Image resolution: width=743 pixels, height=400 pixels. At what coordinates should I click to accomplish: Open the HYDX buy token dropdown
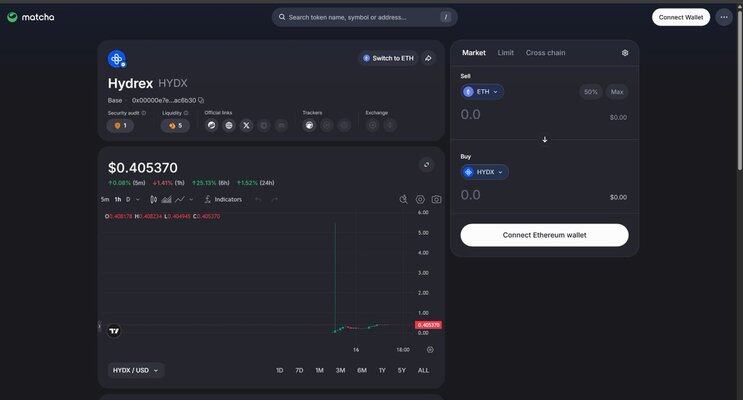point(485,172)
